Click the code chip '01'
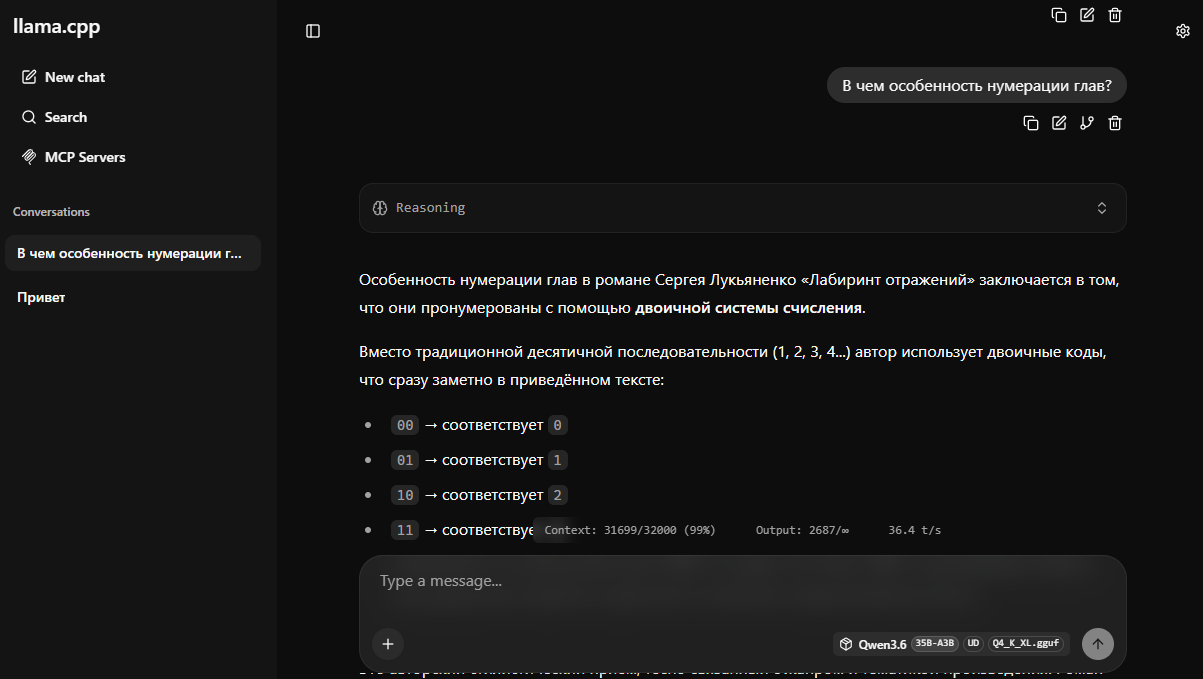1203x679 pixels. (x=405, y=460)
